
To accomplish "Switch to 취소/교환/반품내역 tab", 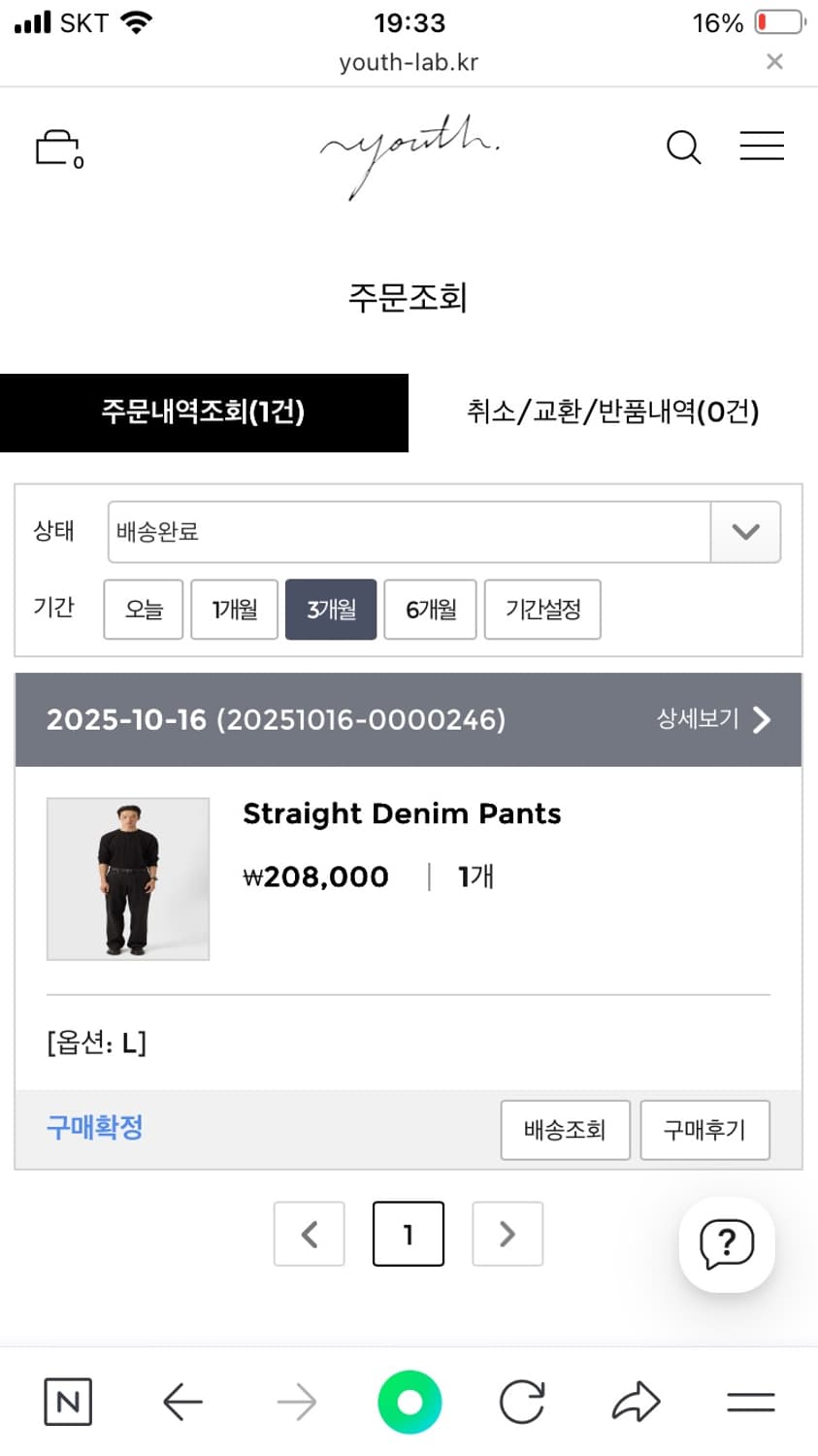I will click(613, 413).
